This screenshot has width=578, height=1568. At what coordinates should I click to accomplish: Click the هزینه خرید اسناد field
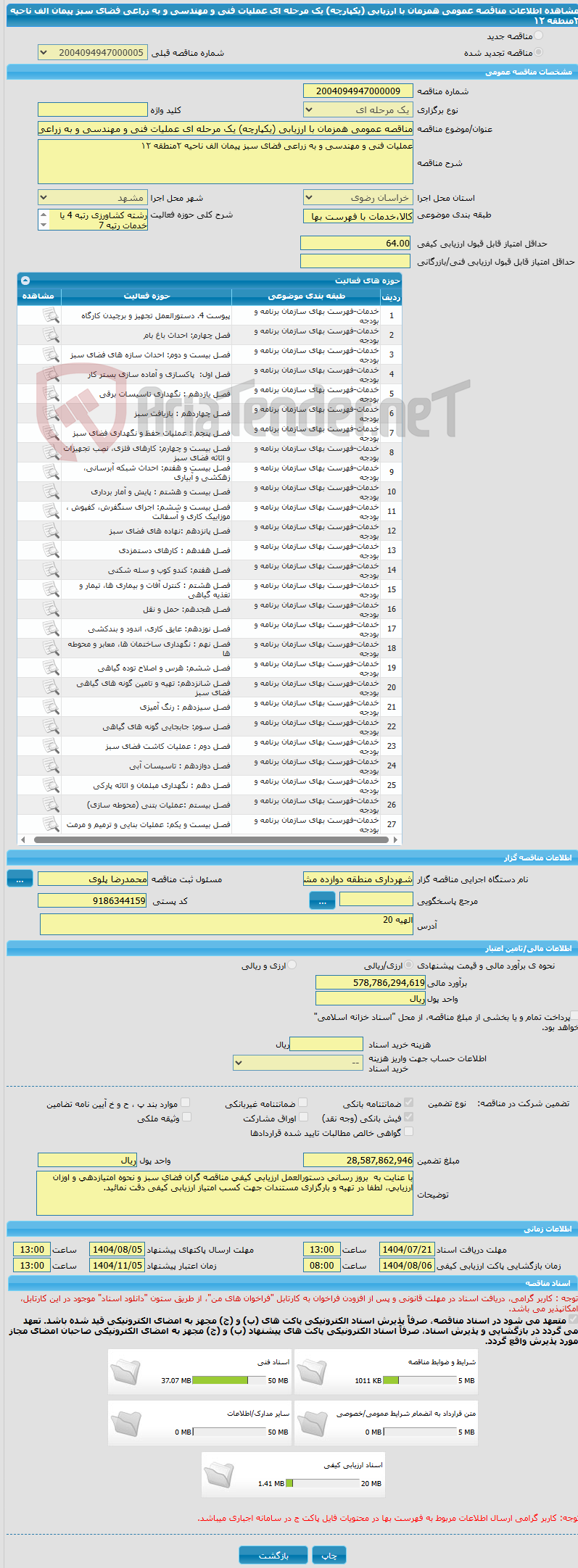coord(326,1044)
